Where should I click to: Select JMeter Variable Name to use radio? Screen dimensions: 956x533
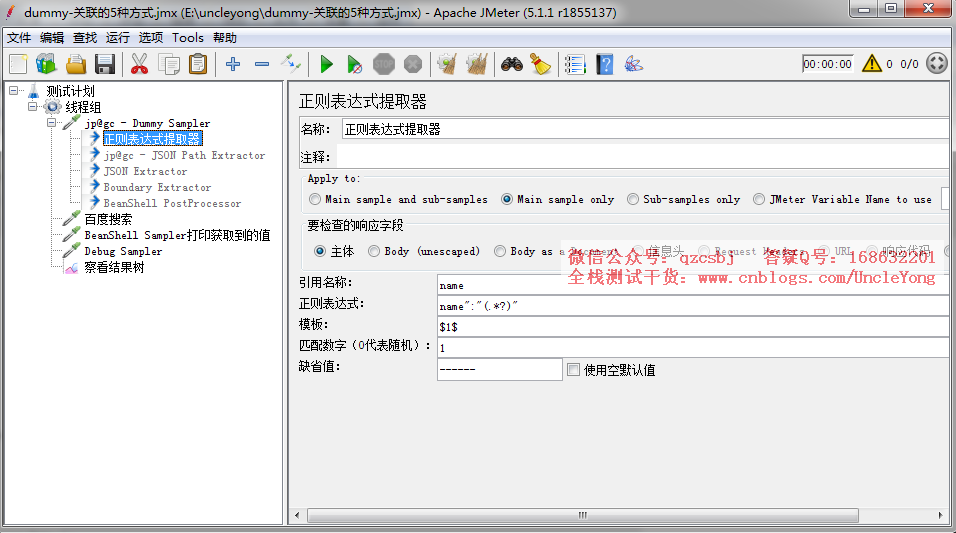[x=759, y=199]
